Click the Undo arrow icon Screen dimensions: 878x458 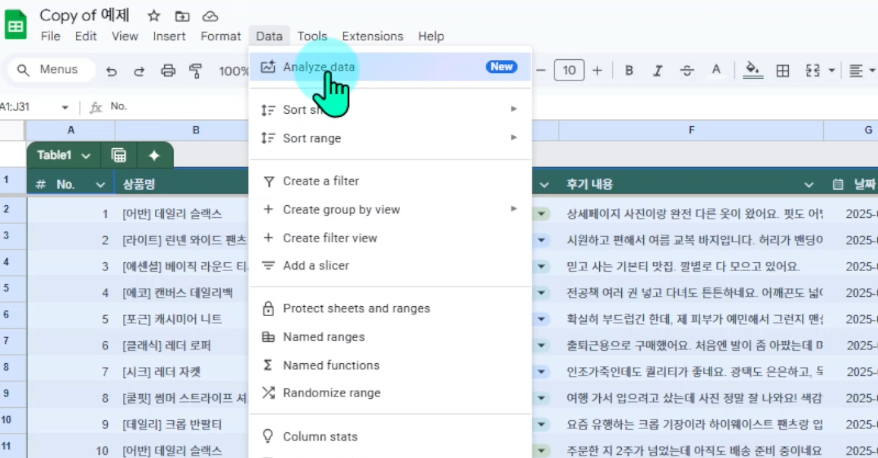(111, 71)
